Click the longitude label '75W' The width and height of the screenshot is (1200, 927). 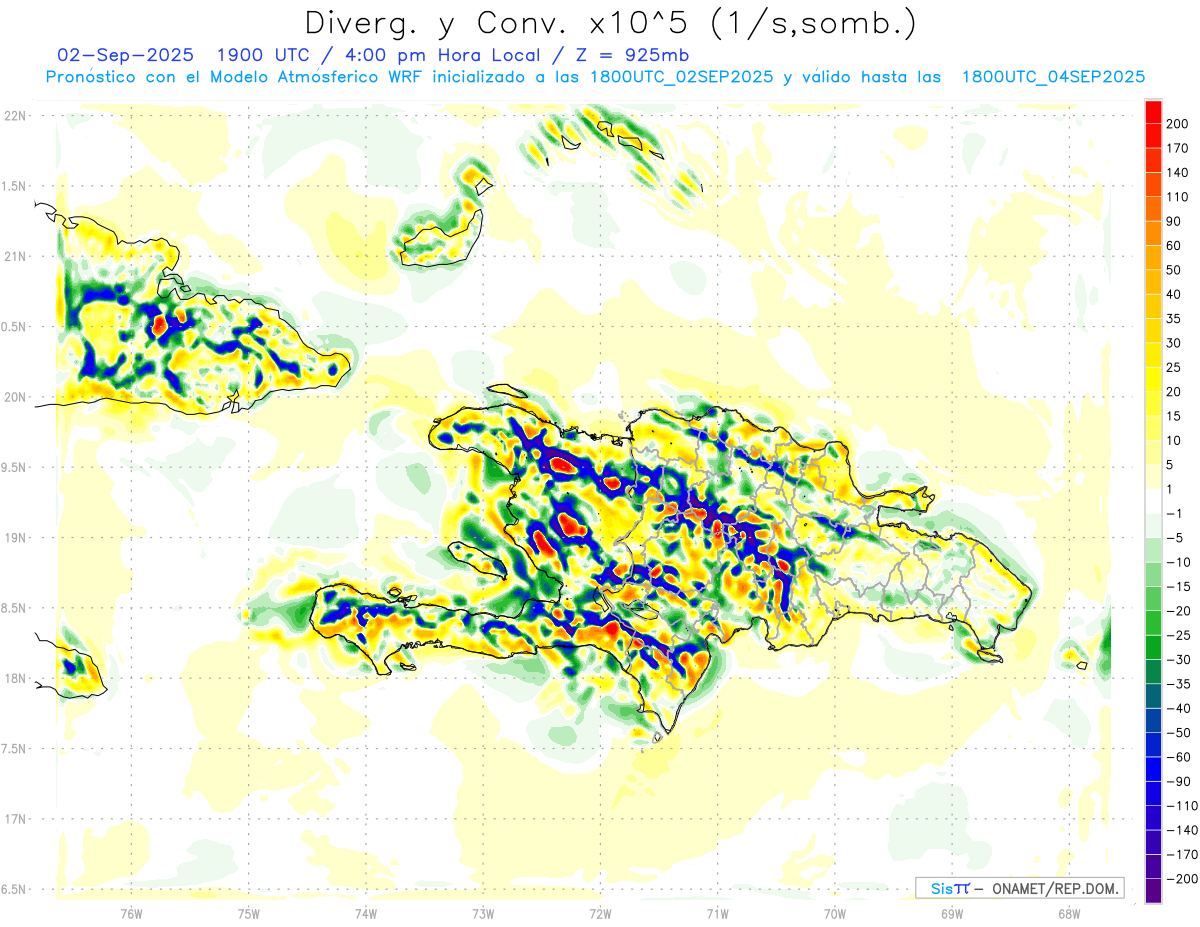[x=248, y=913]
